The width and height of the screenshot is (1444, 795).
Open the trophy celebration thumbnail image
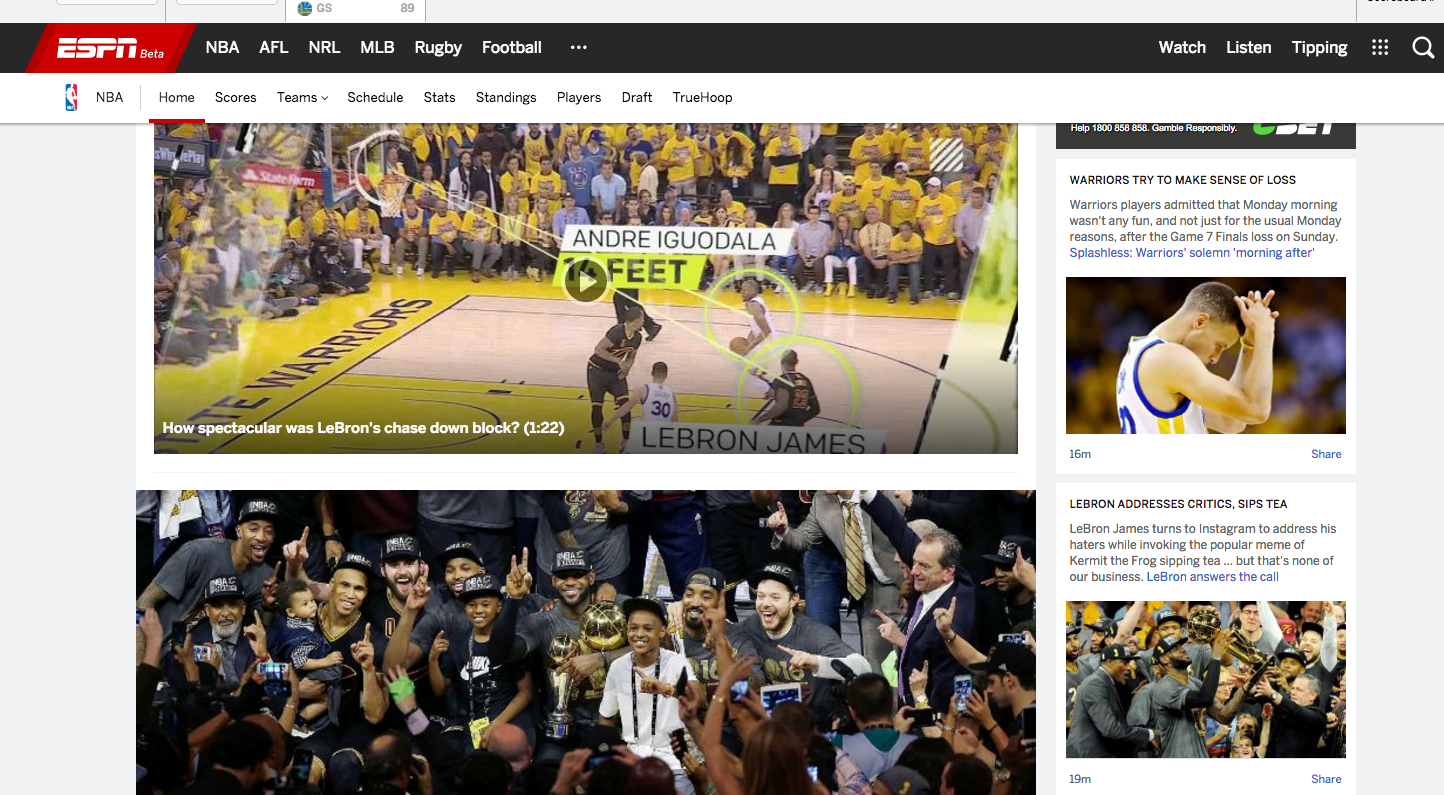pos(1206,680)
